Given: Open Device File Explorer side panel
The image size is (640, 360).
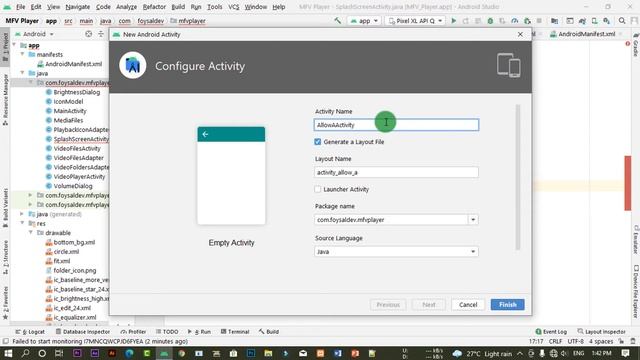Looking at the screenshot, I should click(636, 291).
